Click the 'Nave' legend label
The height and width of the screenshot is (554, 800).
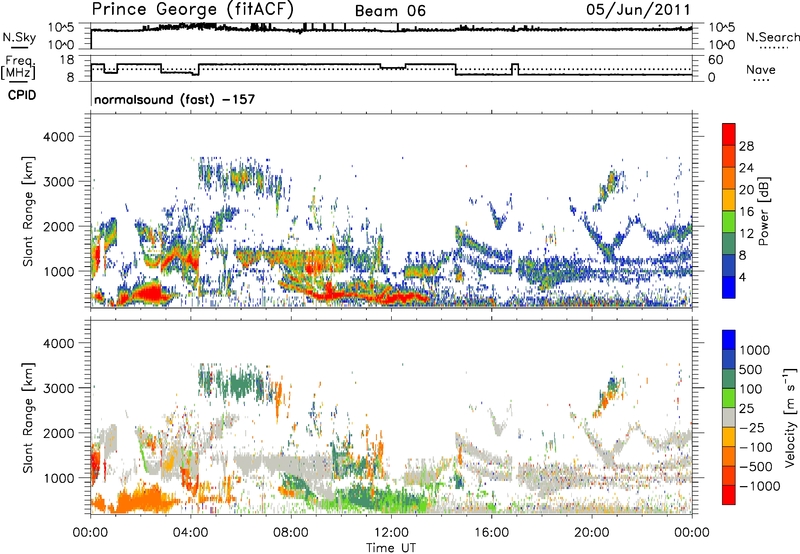click(761, 69)
